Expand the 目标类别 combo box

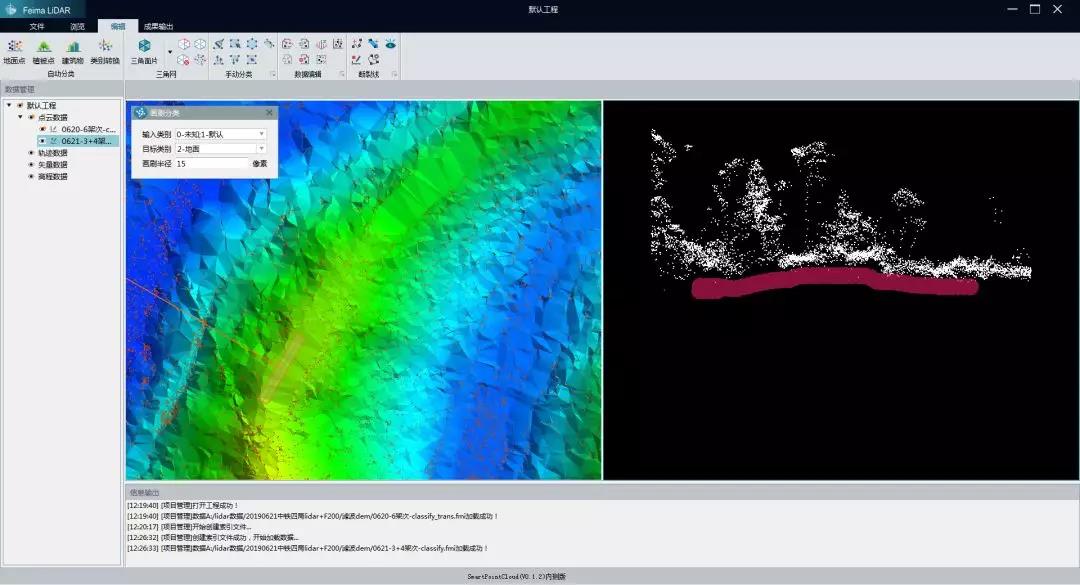(x=262, y=149)
